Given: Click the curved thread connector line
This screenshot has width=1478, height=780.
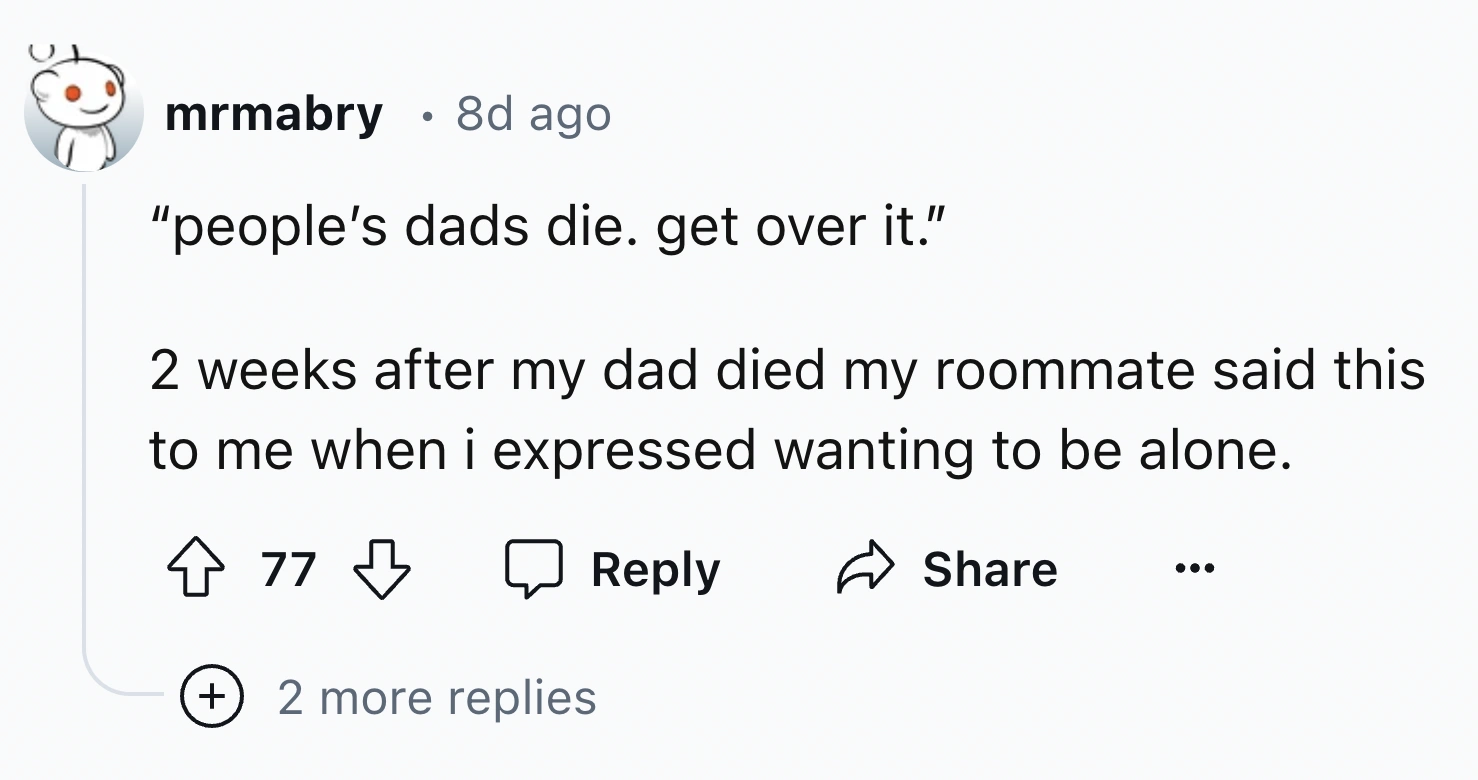Looking at the screenshot, I should click(110, 686).
